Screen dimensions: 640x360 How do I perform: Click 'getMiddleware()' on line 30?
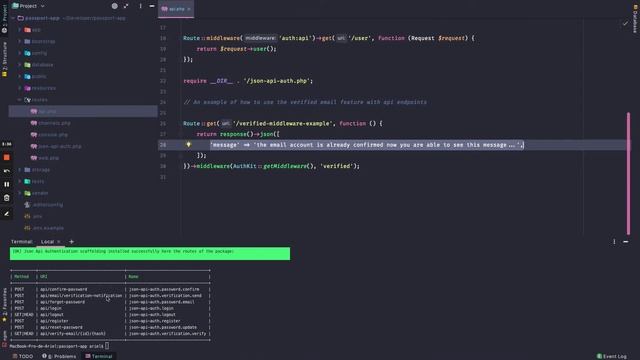pos(288,166)
